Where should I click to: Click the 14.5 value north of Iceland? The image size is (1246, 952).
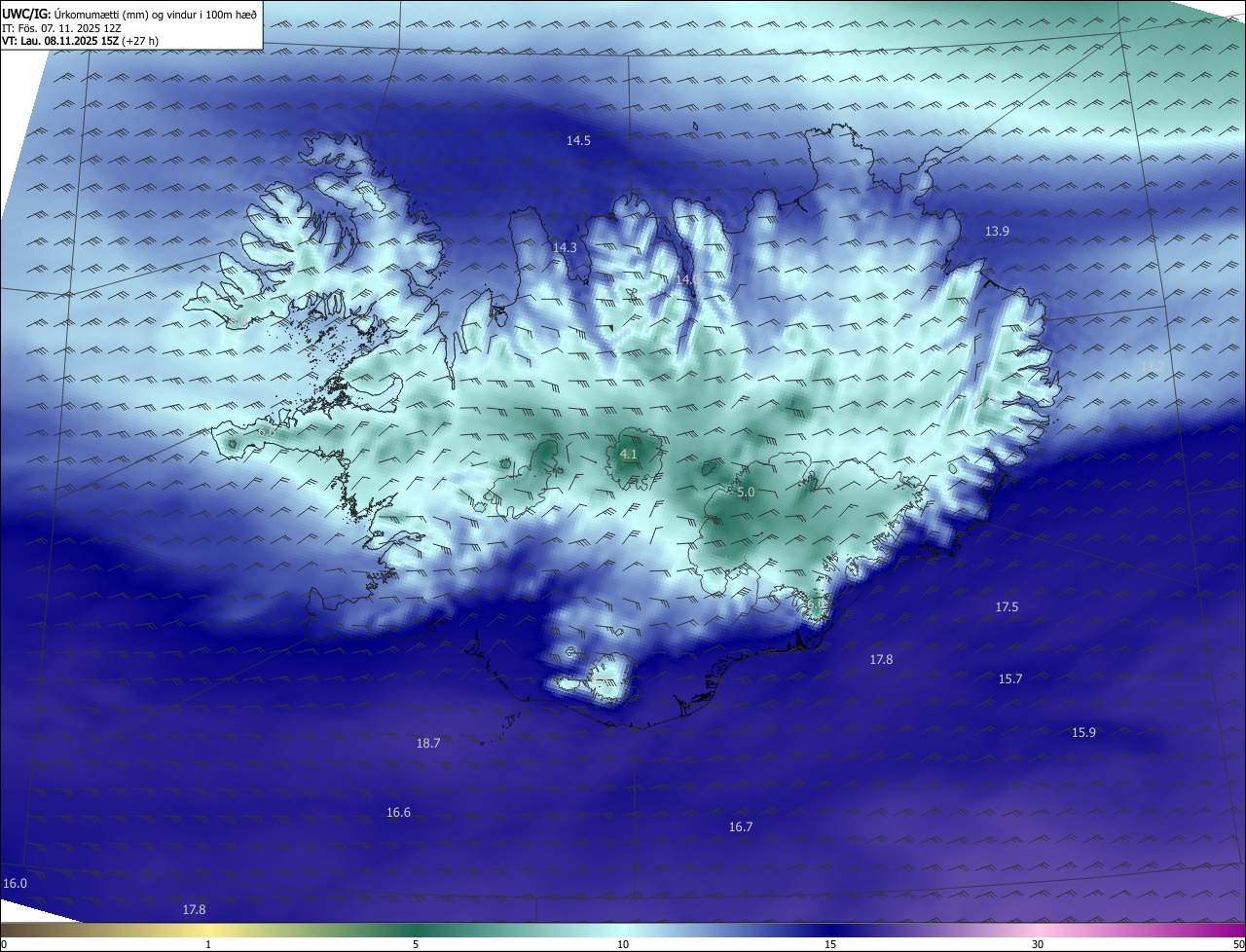tap(578, 141)
